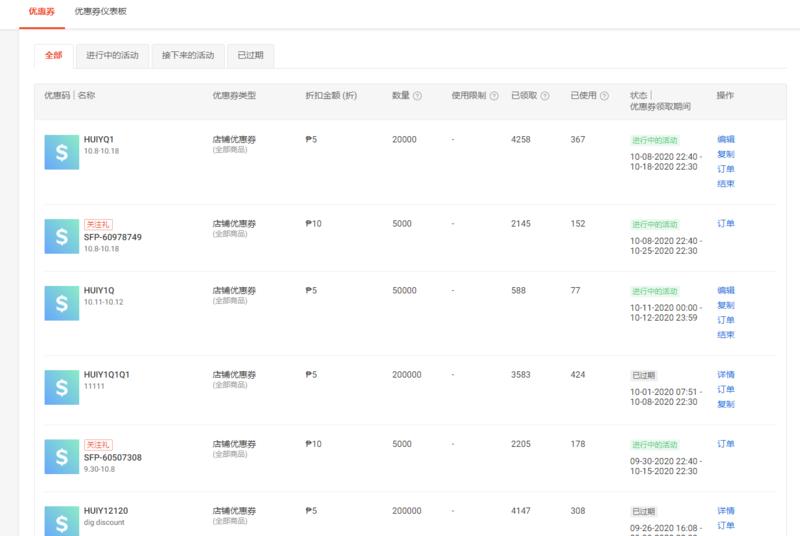Select the 接下来的活动 filter tab
800x536 pixels.
click(x=188, y=56)
